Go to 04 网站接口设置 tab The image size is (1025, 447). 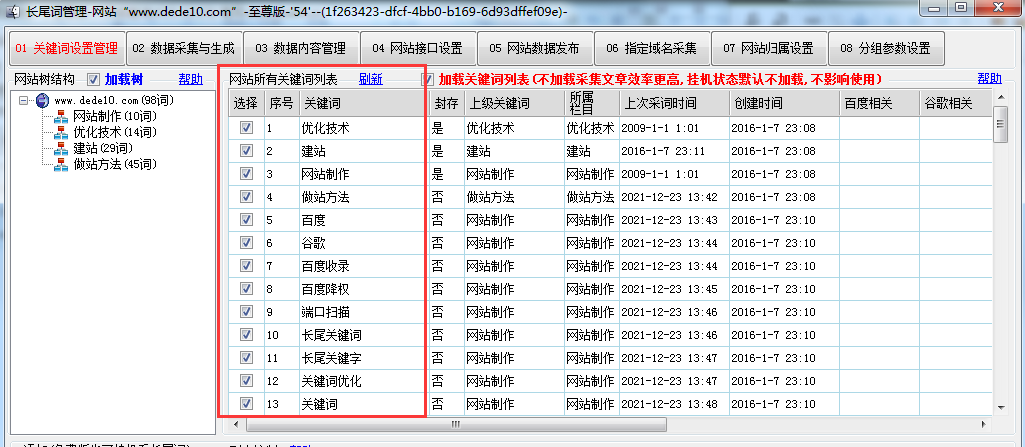pyautogui.click(x=418, y=48)
